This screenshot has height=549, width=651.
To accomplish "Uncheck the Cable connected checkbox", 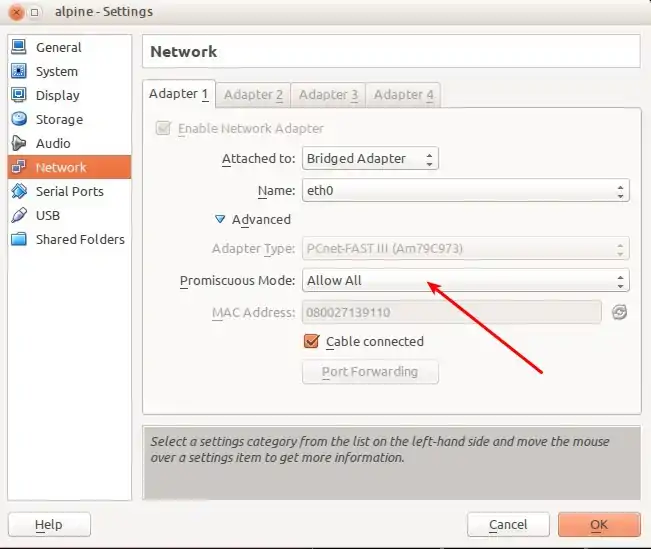I will (311, 342).
